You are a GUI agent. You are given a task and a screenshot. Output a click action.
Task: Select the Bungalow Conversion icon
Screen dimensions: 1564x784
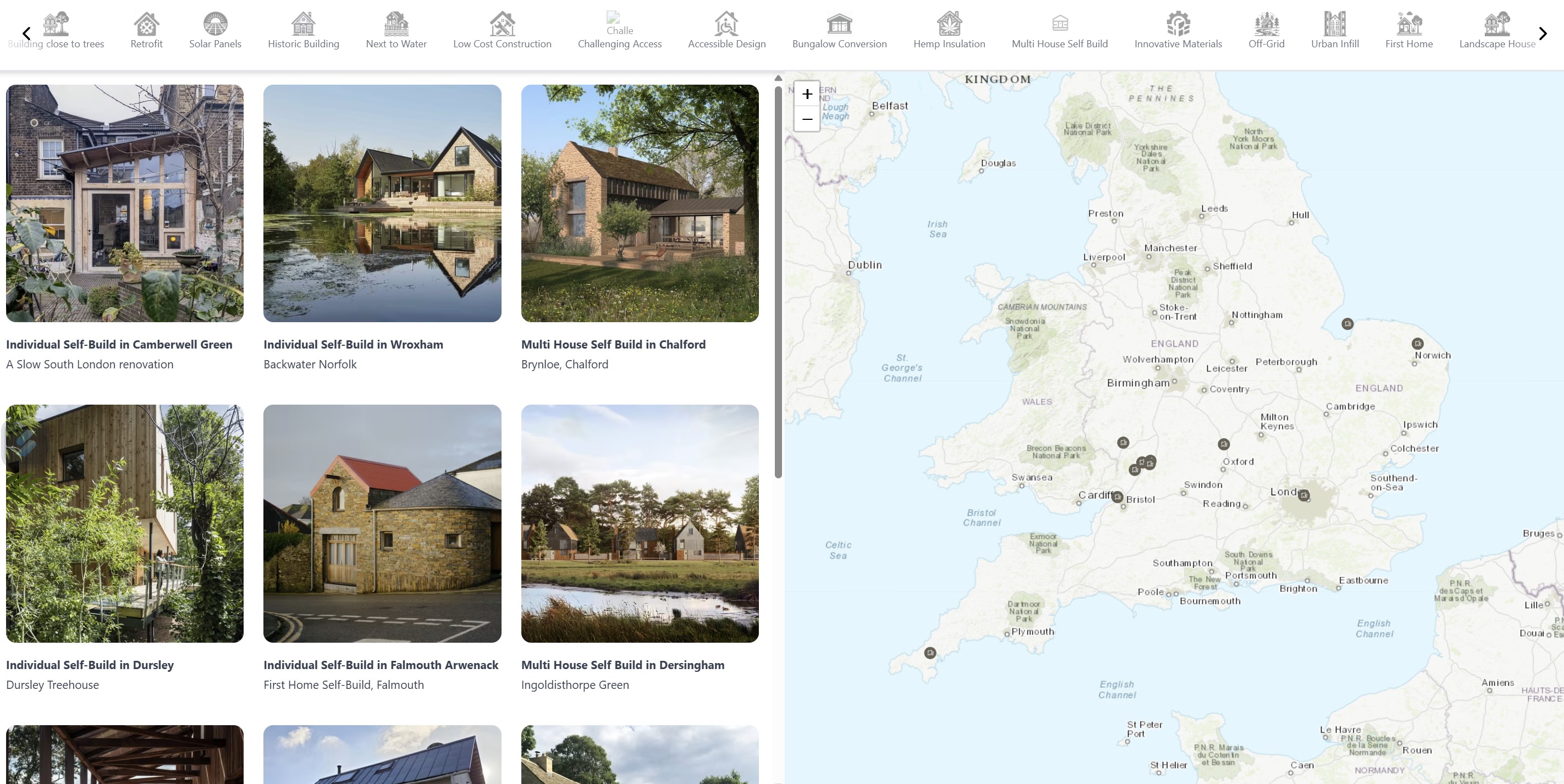point(840,24)
